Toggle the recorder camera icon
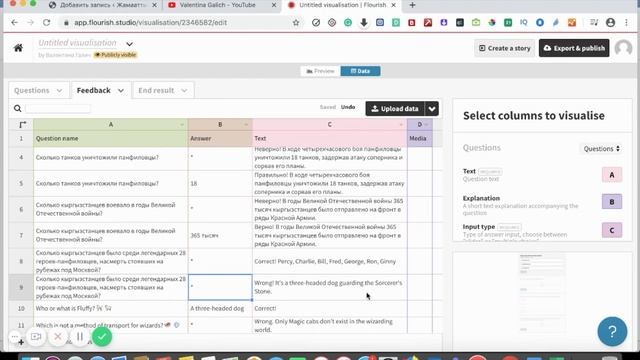 point(36,337)
